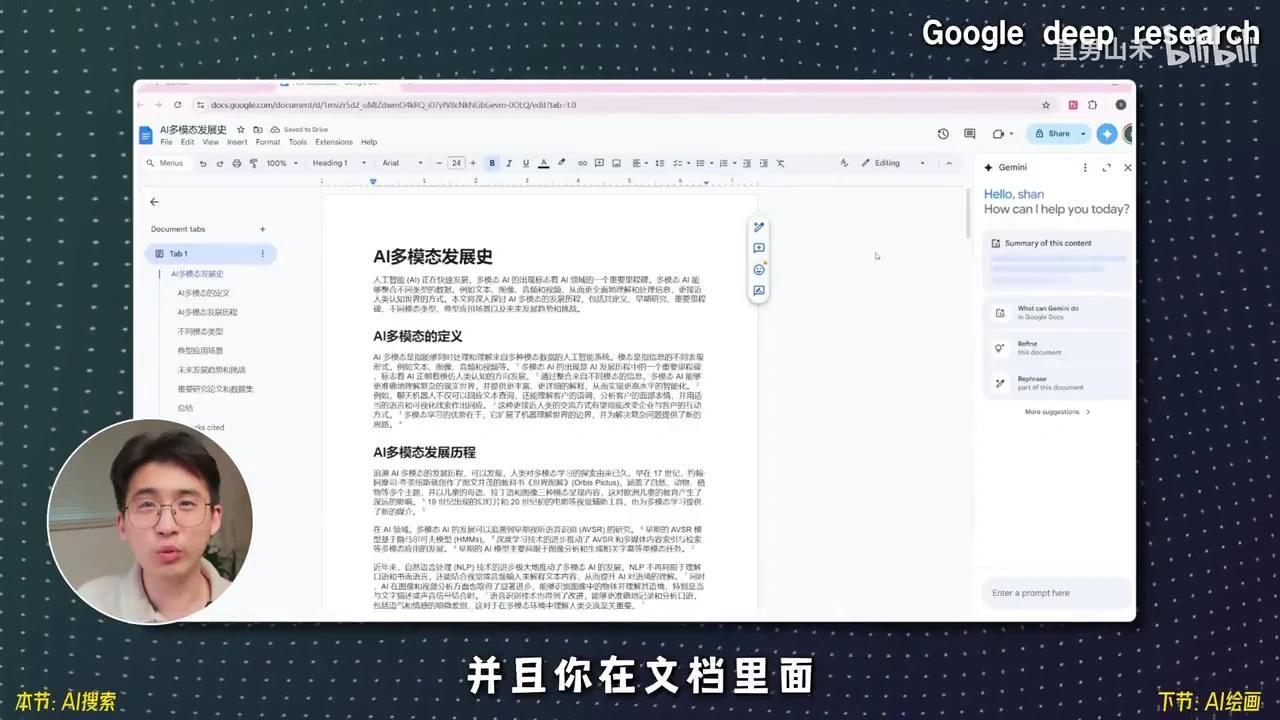Select the paint format tool
Image resolution: width=1280 pixels, height=720 pixels.
click(253, 163)
